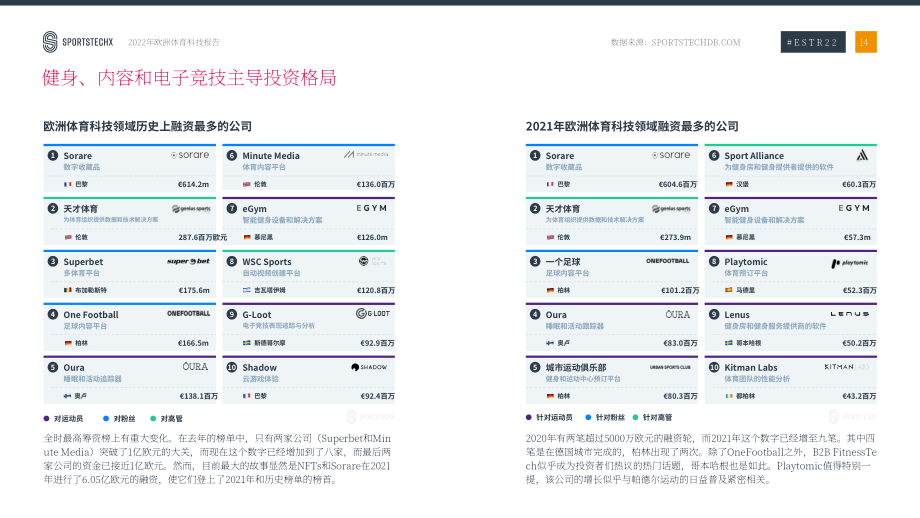Click the amount €136.0百万
Image resolution: width=920 pixels, height=518 pixels.
tap(376, 184)
